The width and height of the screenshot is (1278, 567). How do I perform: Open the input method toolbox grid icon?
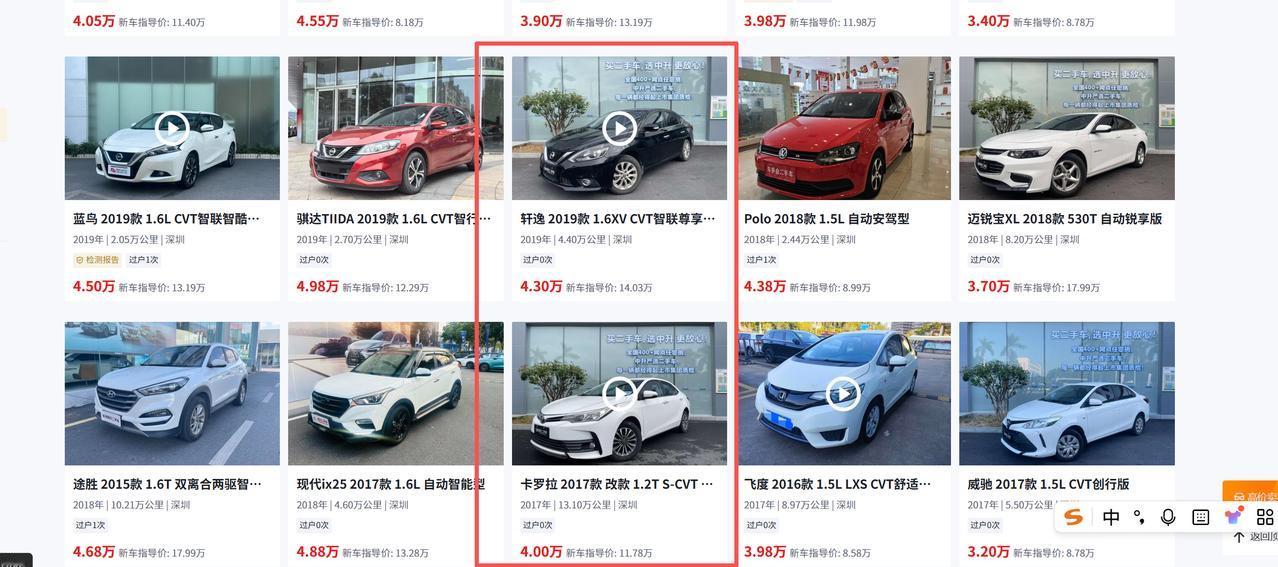[x=1265, y=517]
